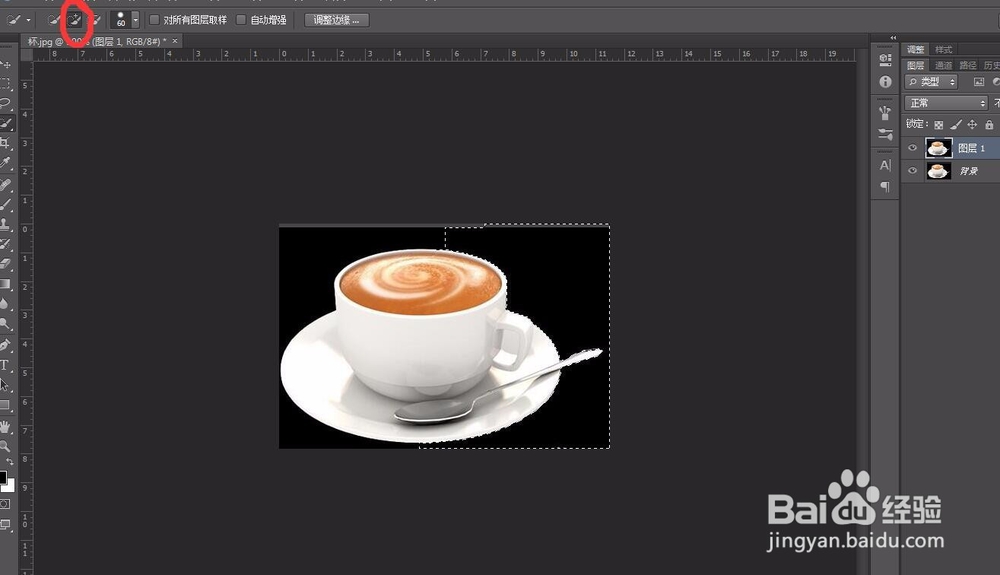Select the Move tool
1000x575 pixels.
(5, 64)
